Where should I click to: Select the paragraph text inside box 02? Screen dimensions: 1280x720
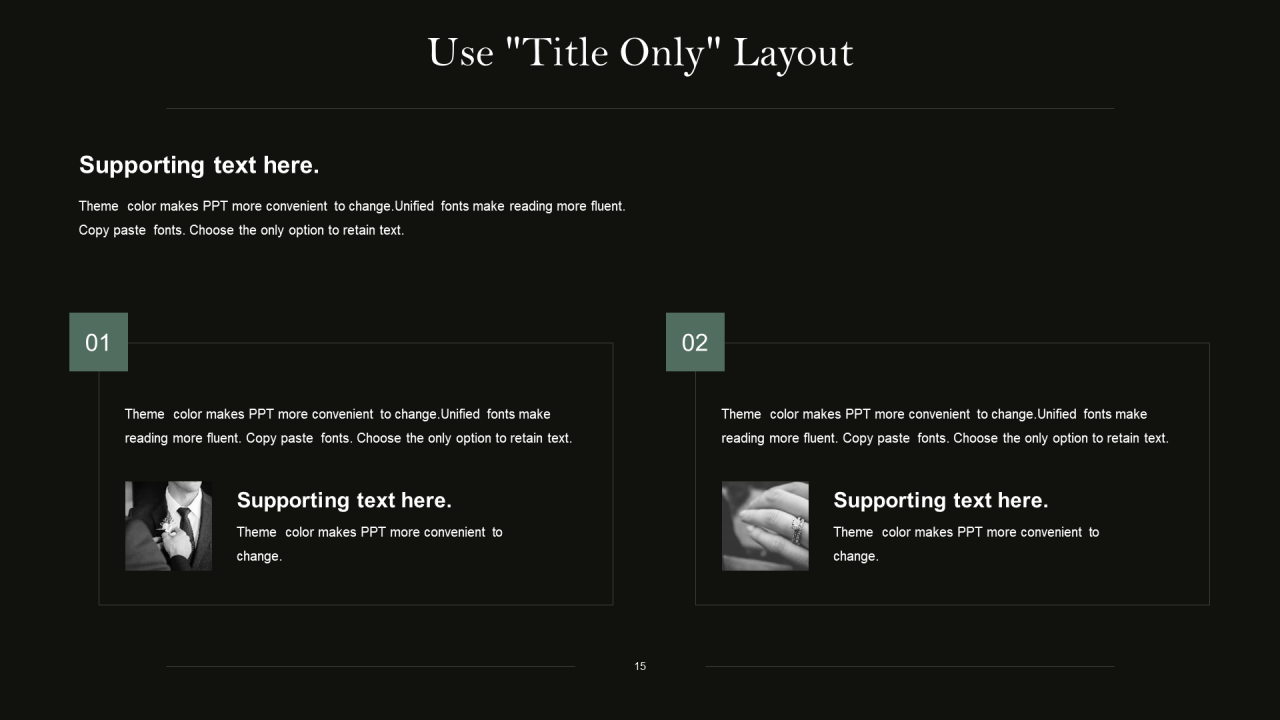[945, 426]
